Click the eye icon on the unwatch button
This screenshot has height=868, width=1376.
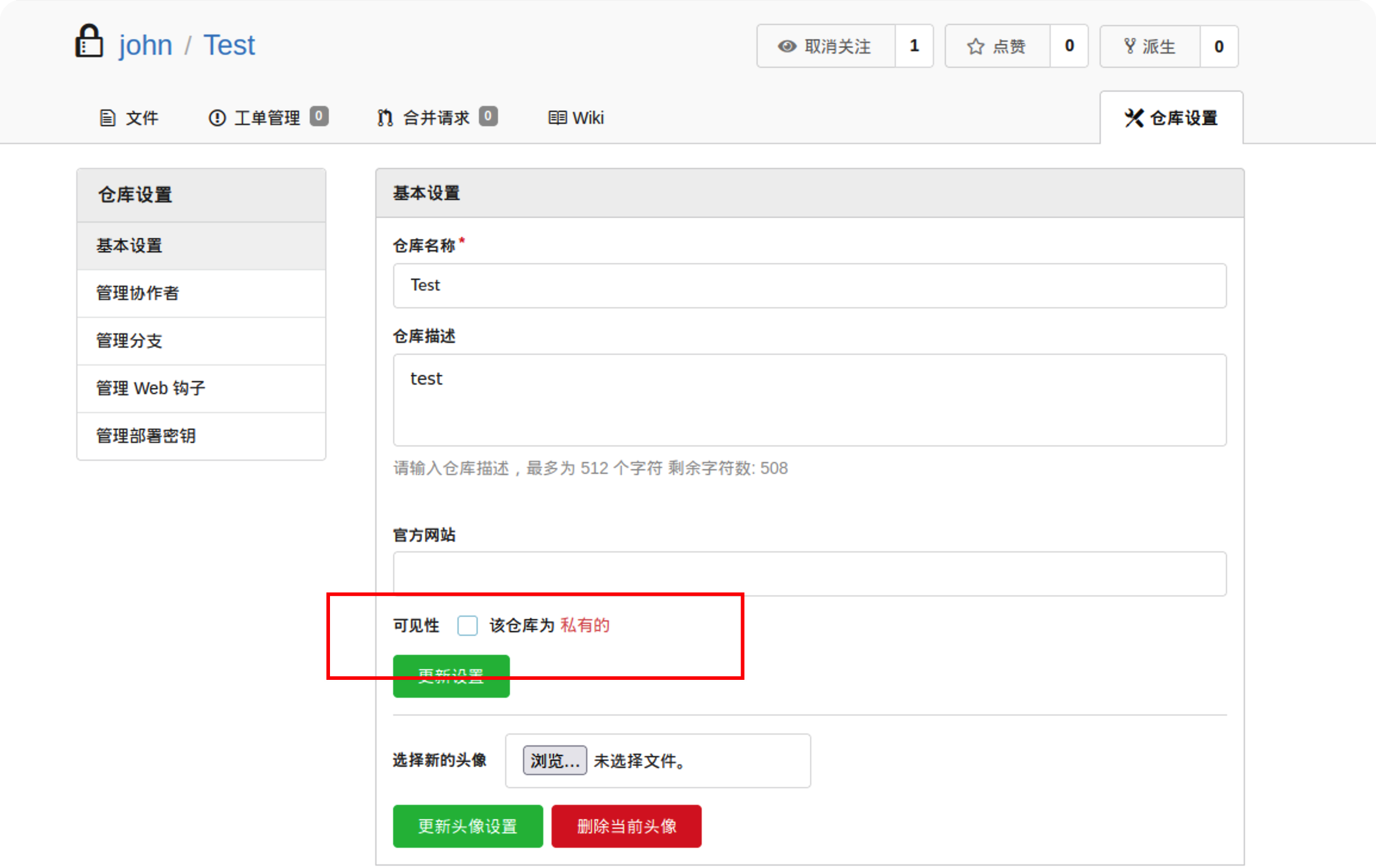pyautogui.click(x=787, y=46)
